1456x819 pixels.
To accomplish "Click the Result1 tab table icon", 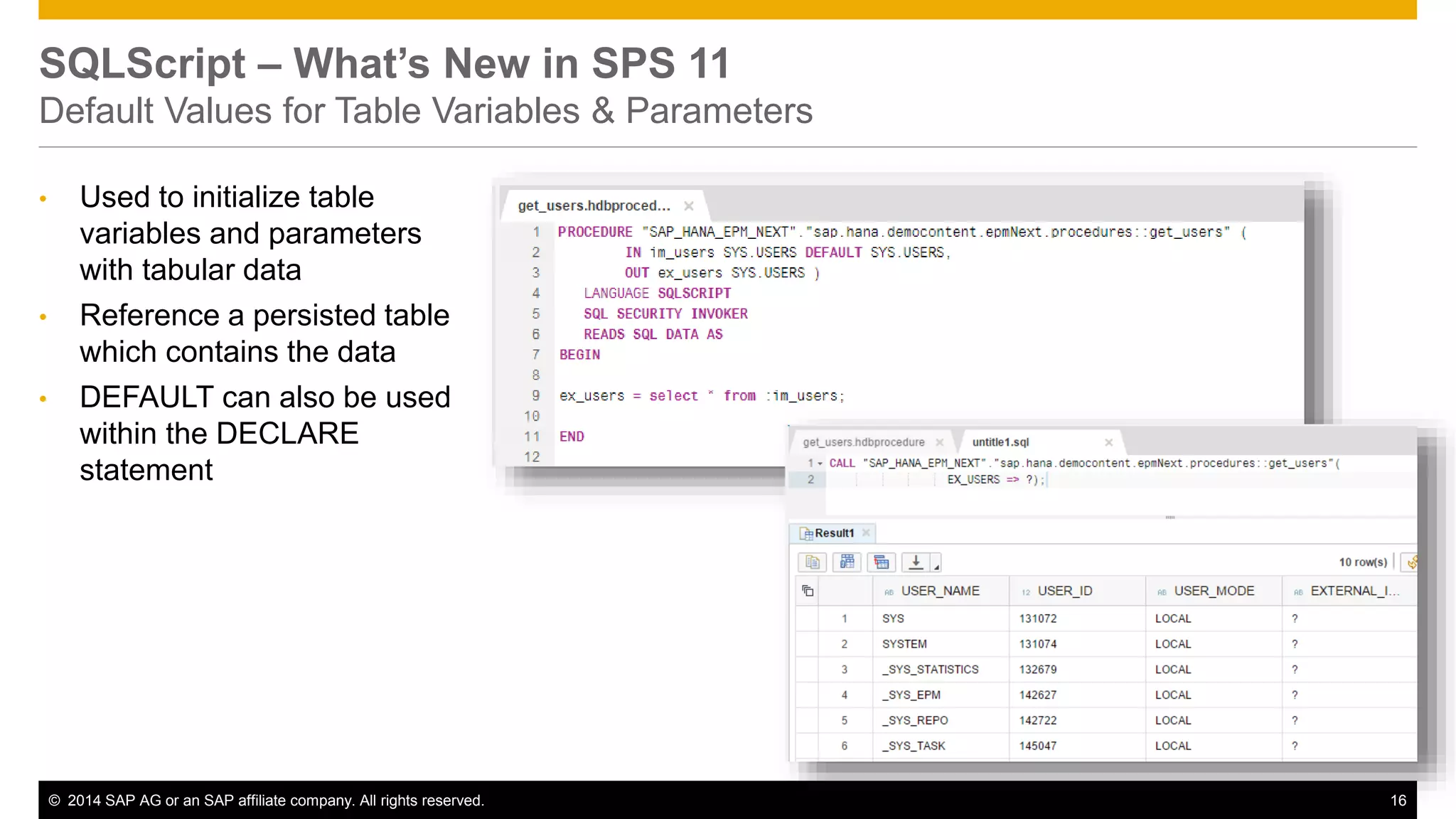I will click(806, 533).
